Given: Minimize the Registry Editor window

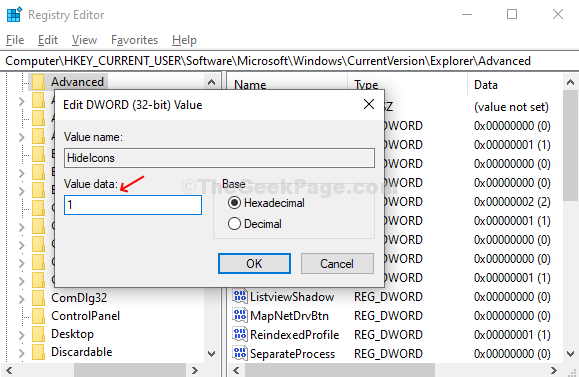Looking at the screenshot, I should pyautogui.click(x=467, y=14).
